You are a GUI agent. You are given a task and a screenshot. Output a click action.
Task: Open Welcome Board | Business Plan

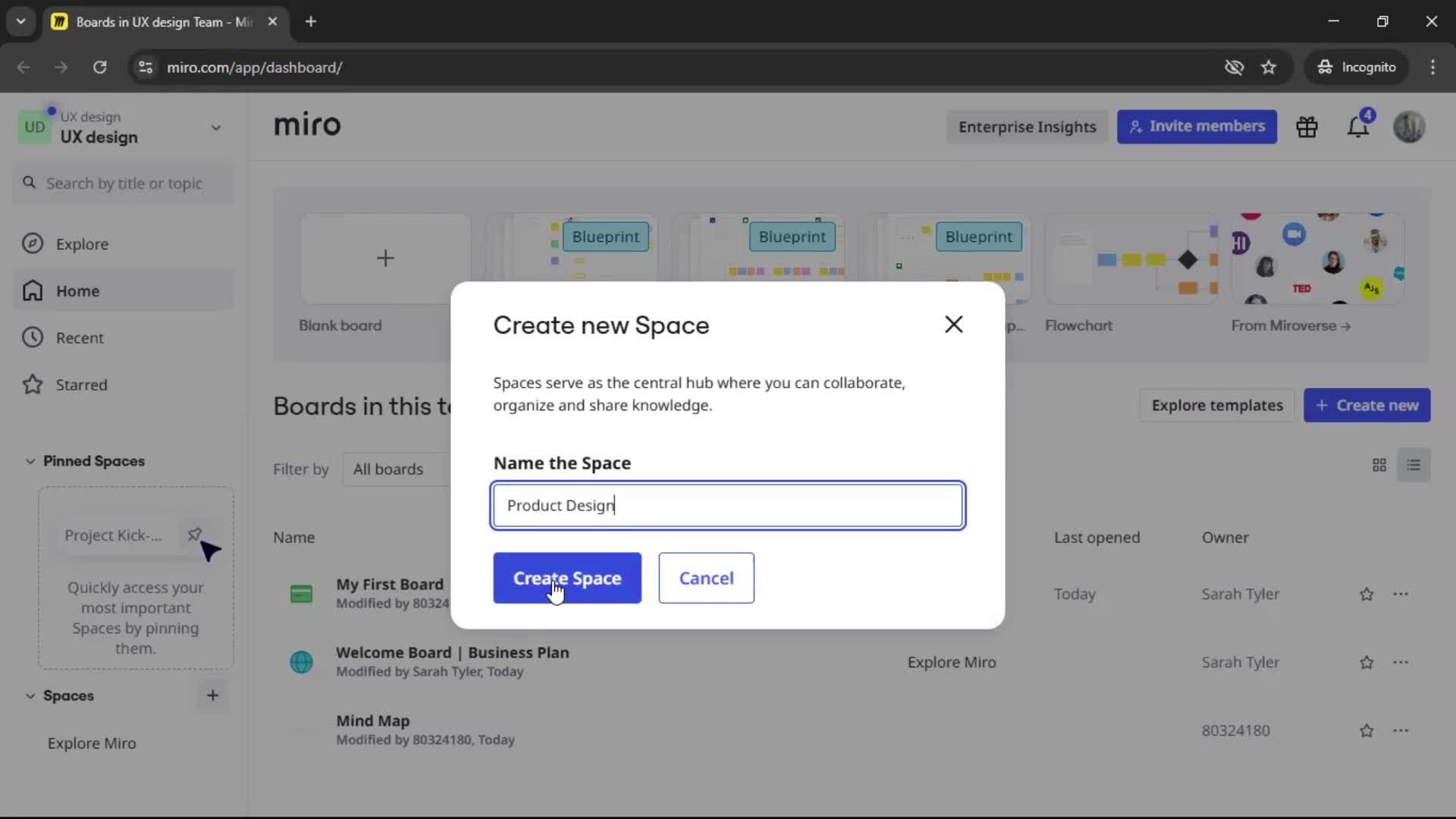tap(452, 652)
